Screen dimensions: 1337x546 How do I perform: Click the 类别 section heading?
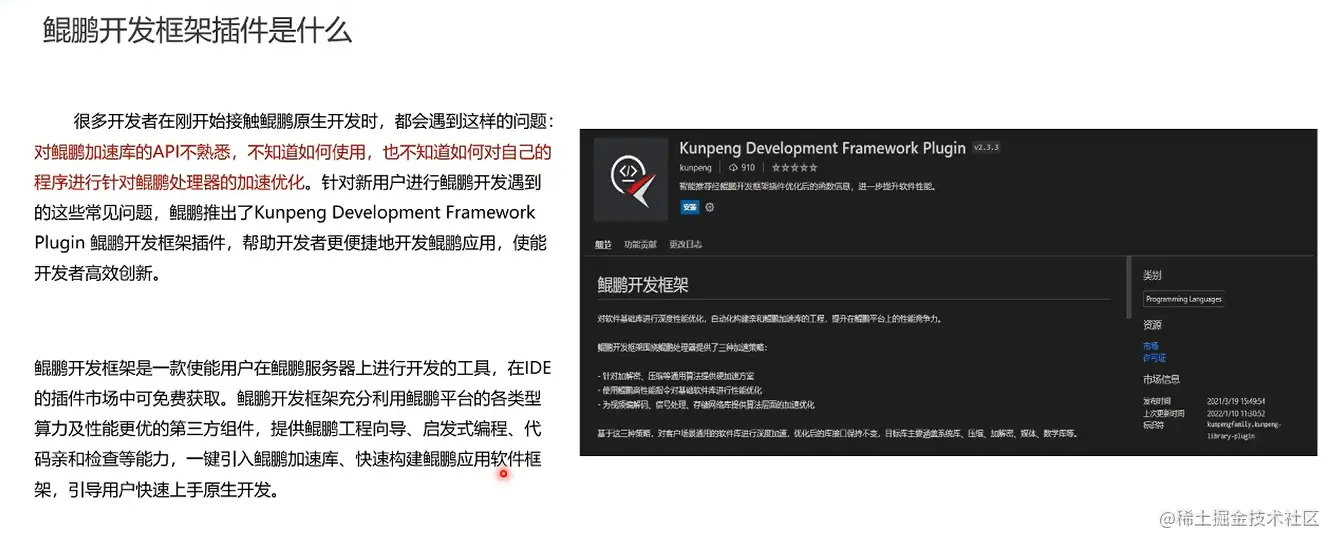[x=1152, y=275]
